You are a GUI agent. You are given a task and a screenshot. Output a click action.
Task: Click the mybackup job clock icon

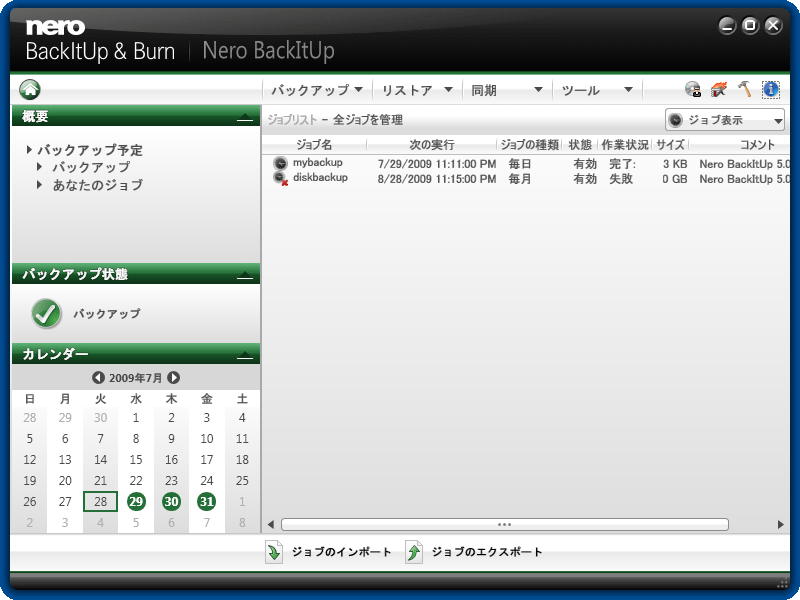point(280,163)
